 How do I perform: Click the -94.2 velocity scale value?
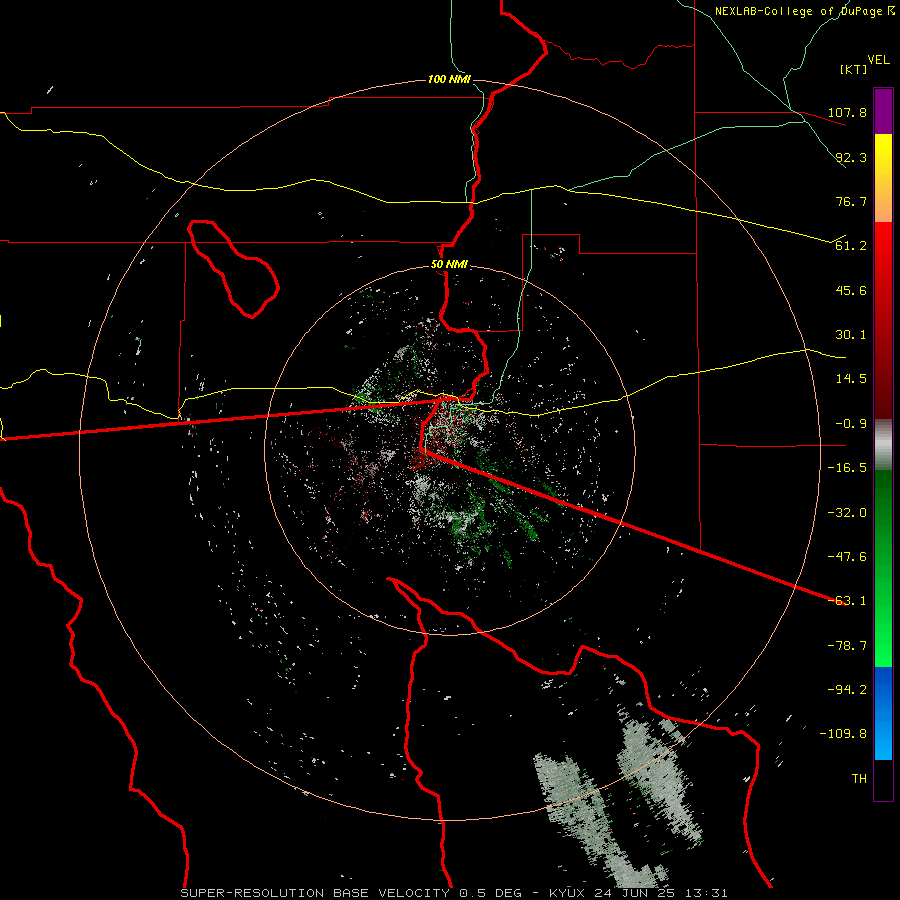pyautogui.click(x=847, y=690)
